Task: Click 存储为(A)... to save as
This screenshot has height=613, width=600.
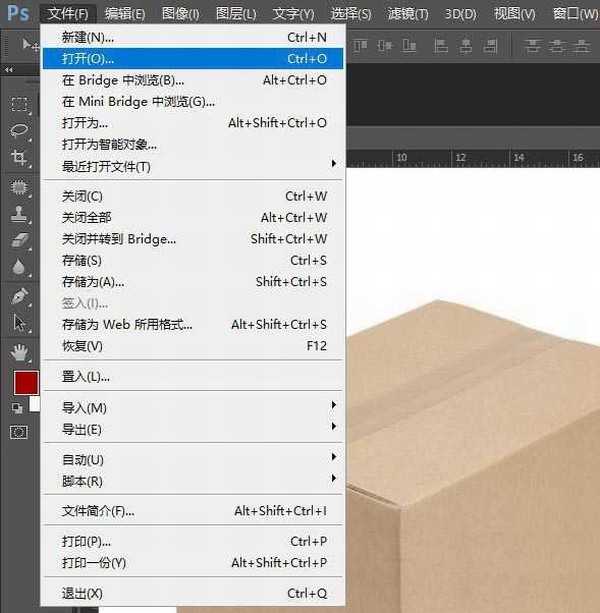Action: [93, 282]
